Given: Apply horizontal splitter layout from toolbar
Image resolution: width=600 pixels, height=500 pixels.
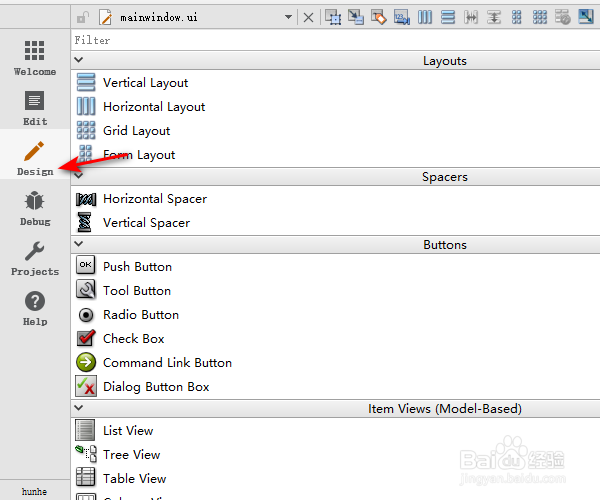Looking at the screenshot, I should 471,18.
